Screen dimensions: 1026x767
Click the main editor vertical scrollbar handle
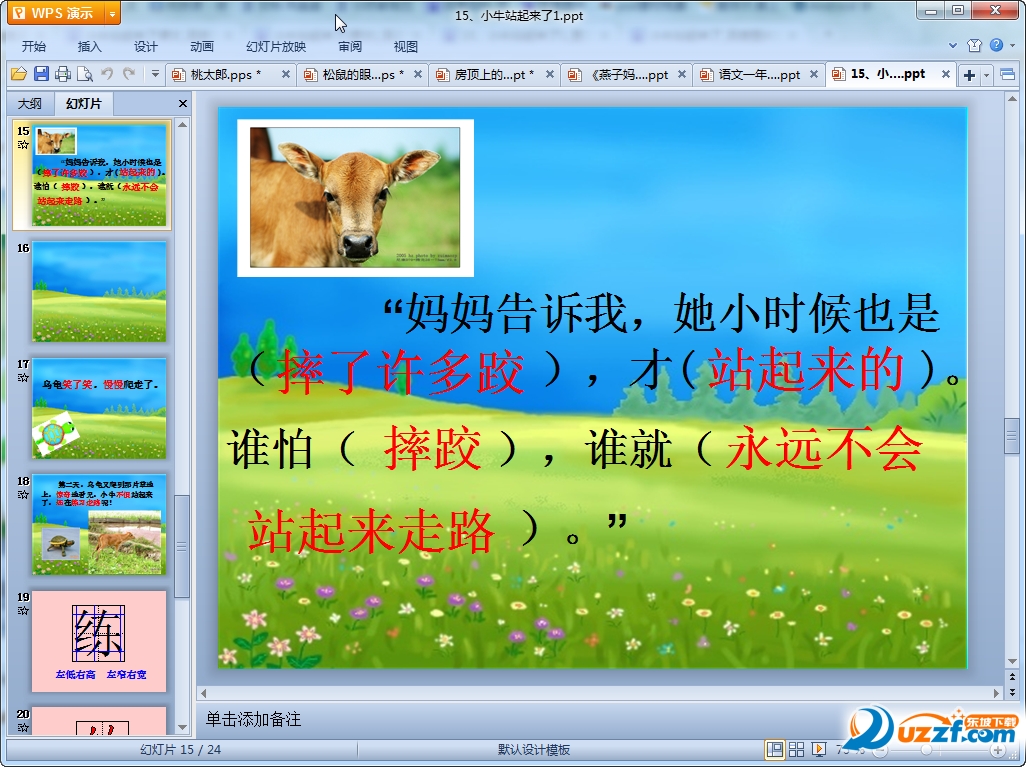point(1012,437)
